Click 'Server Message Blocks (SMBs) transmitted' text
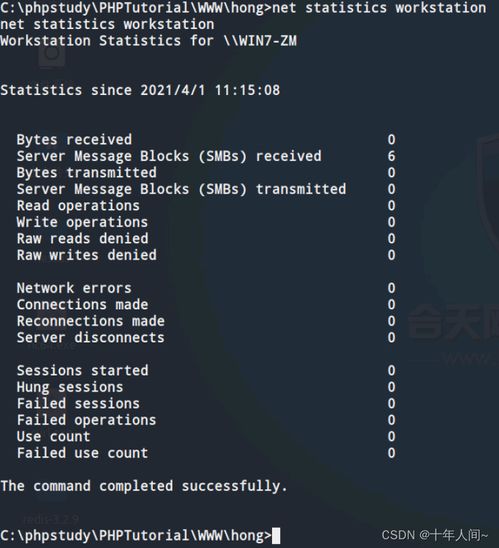 point(181,189)
